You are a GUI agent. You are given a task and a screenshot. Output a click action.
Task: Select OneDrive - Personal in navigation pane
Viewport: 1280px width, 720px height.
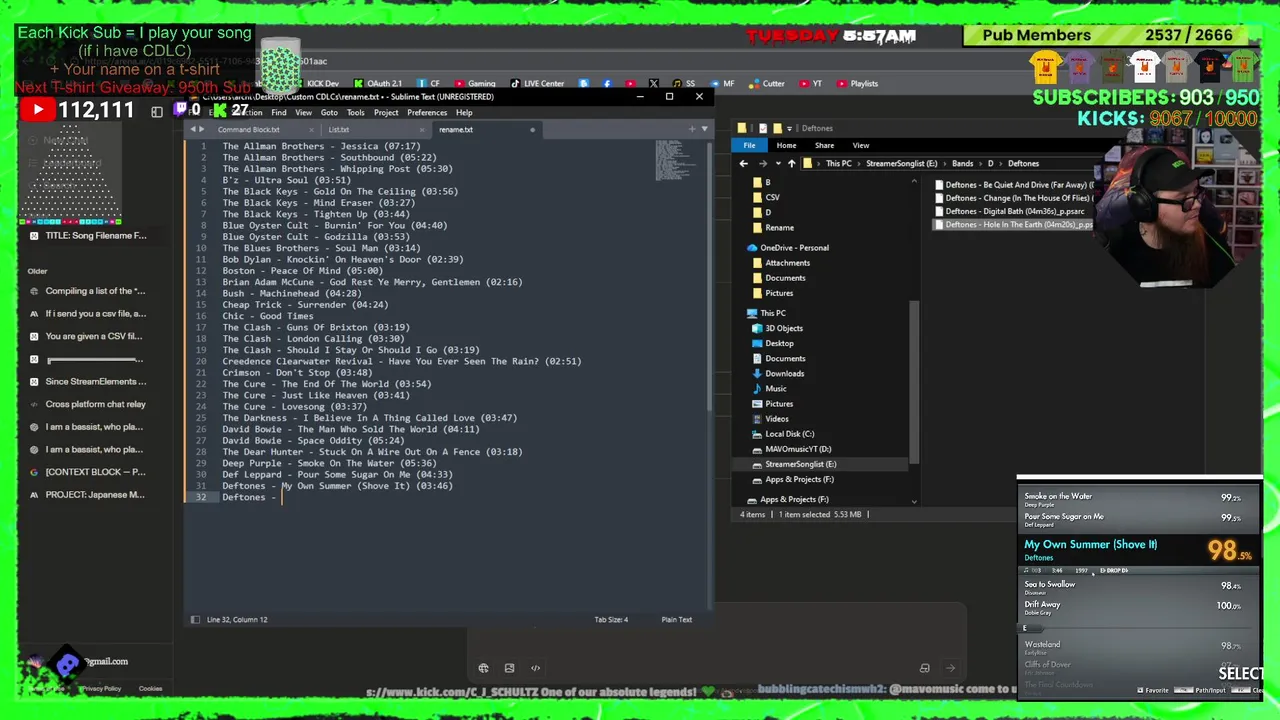click(794, 248)
